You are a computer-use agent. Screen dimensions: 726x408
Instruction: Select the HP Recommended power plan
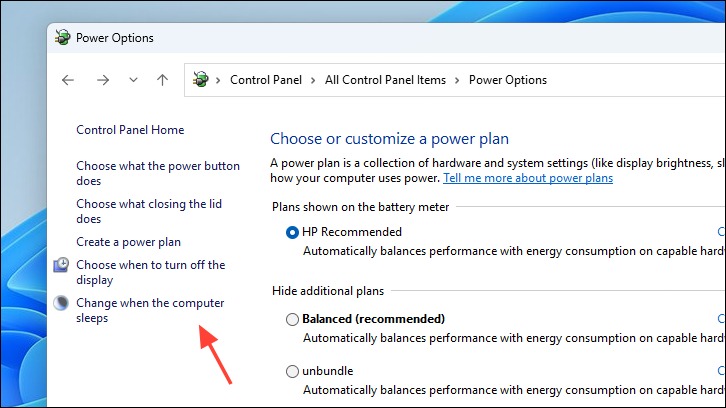(292, 232)
